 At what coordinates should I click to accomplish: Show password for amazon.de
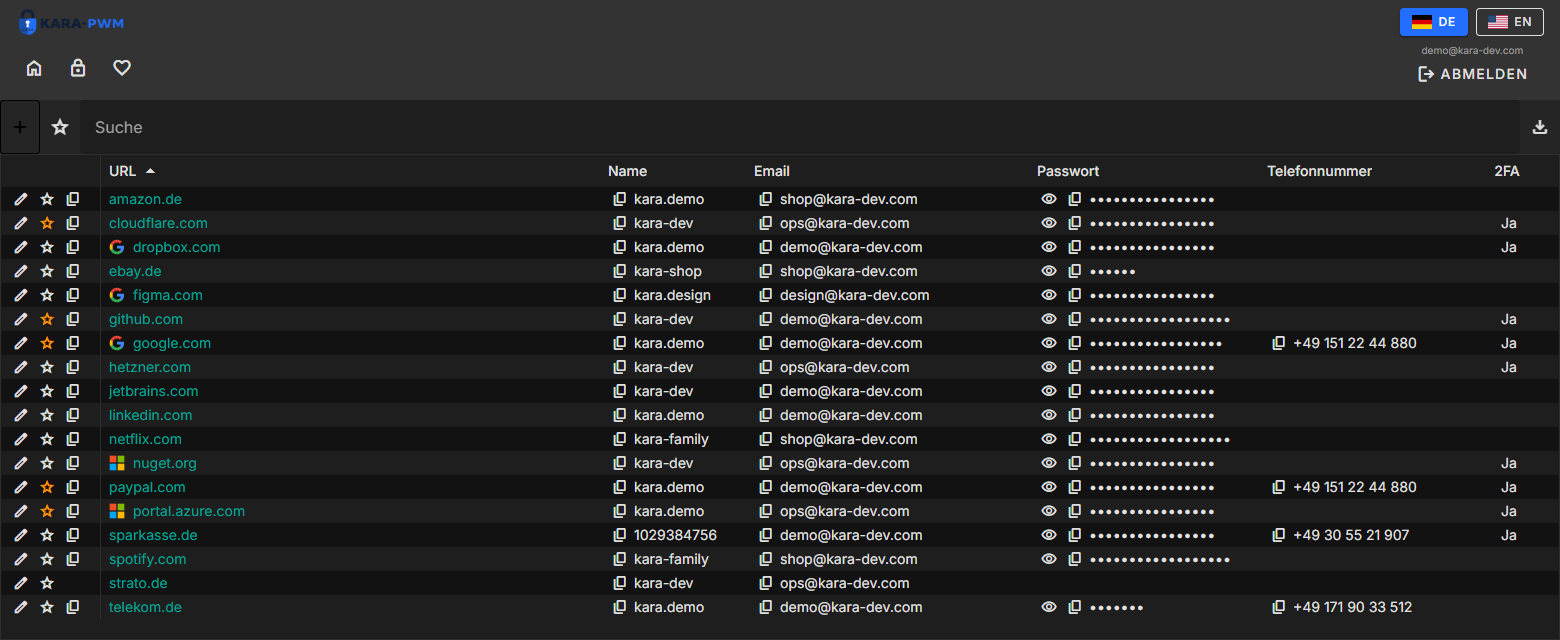1049,199
